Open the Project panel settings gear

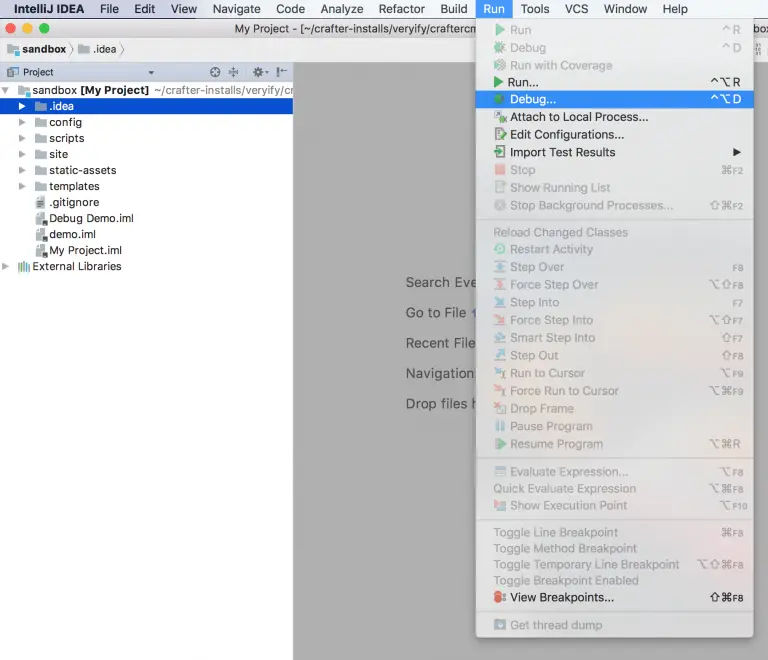pos(258,72)
